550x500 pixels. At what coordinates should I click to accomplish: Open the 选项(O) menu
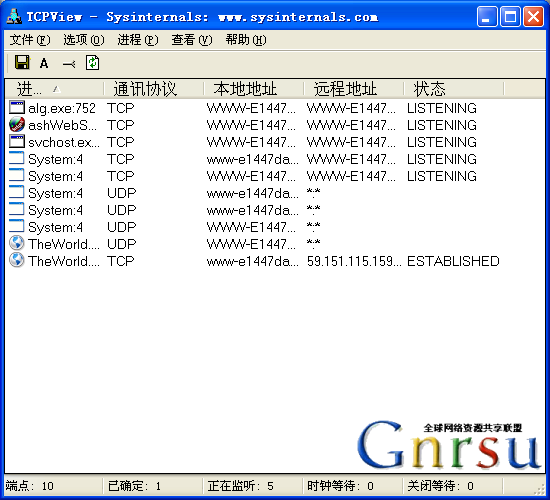[84, 40]
